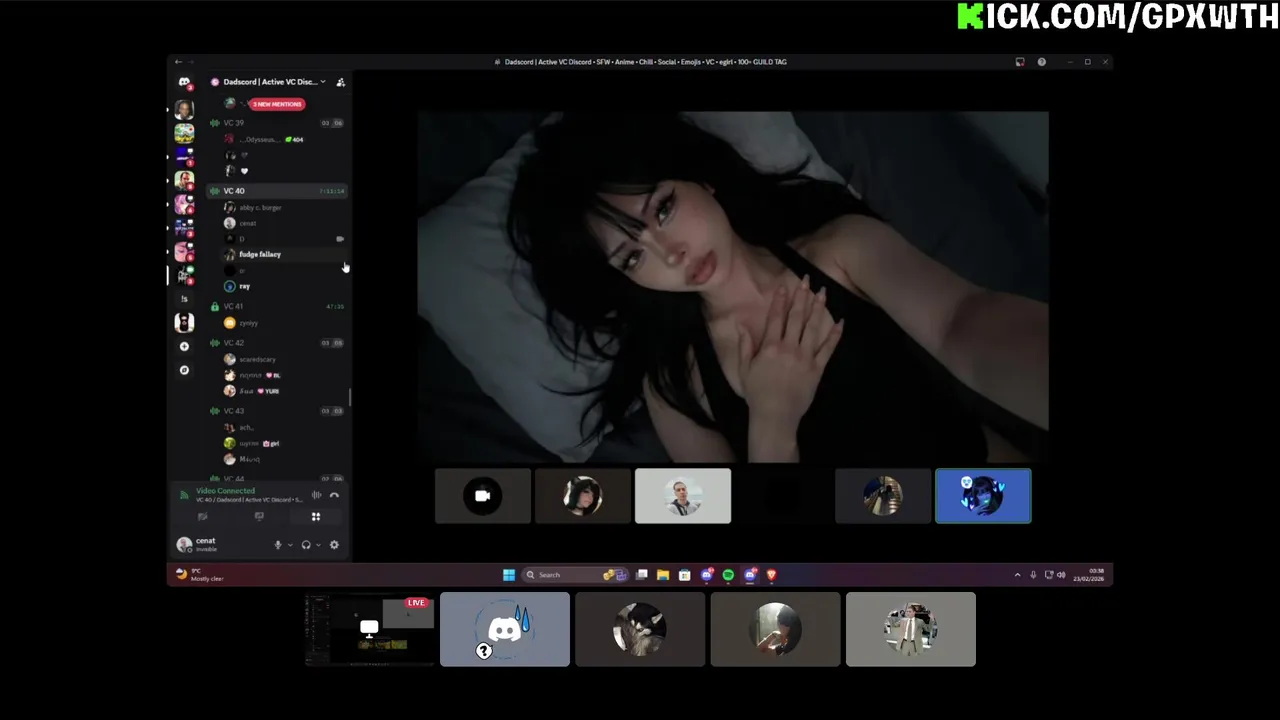Image resolution: width=1280 pixels, height=720 pixels.
Task: Join the VC 39 voice channel
Action: 277,123
